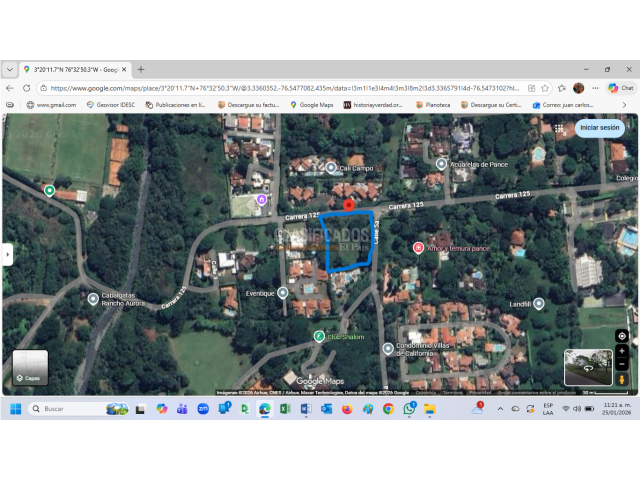Select the Acuarelas de Pance marker

tap(441, 163)
